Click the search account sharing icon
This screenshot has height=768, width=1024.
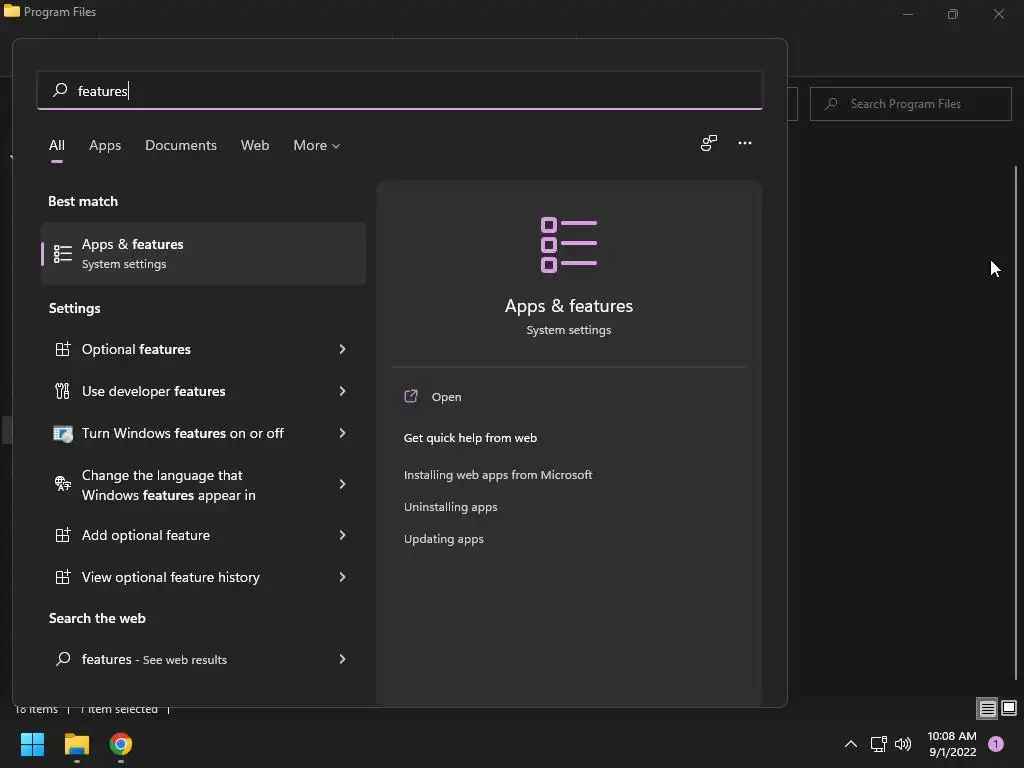click(x=709, y=143)
